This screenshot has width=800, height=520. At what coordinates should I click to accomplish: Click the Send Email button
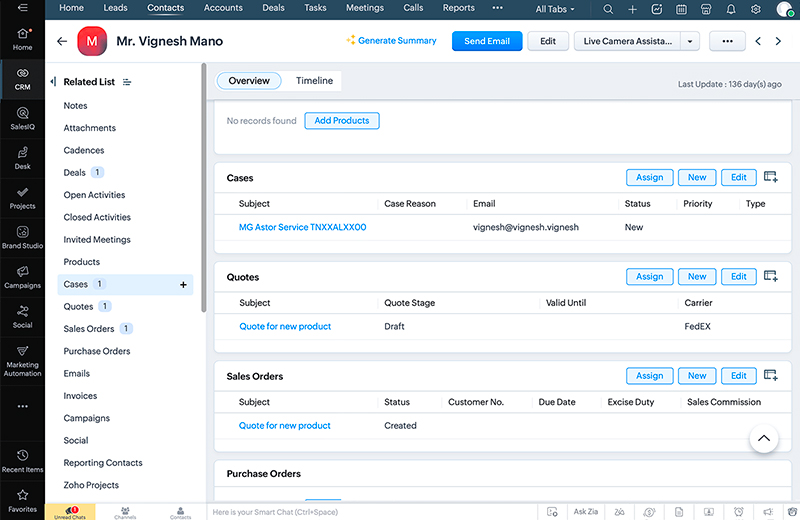coord(487,41)
